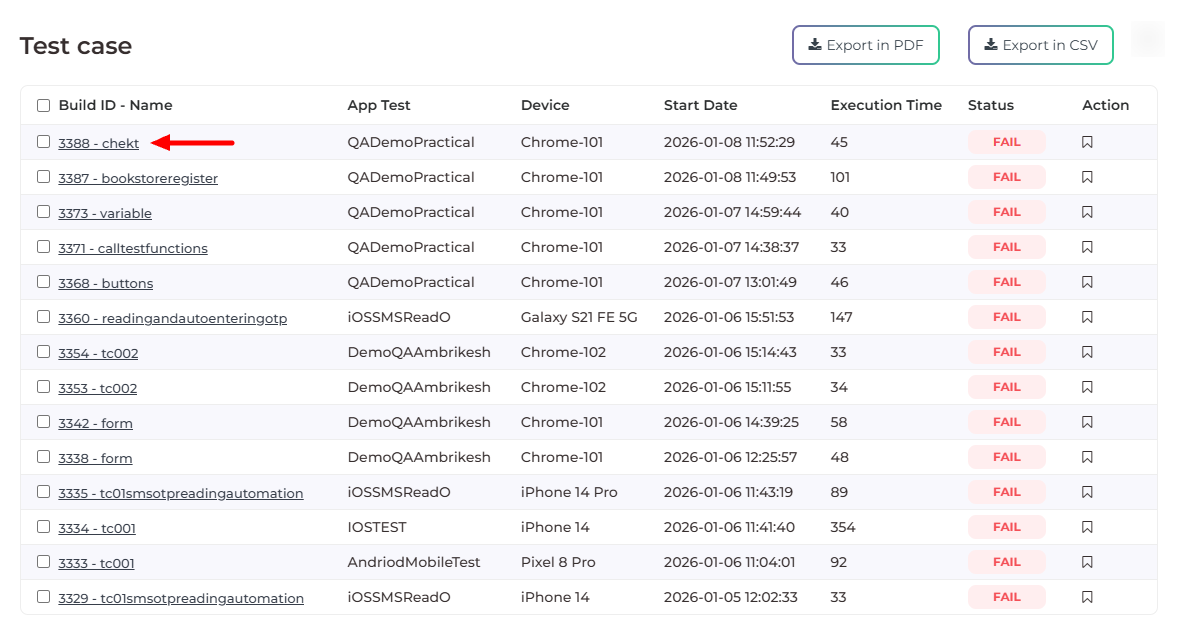Click bookmark icon for 3387 - bookstoreregister
This screenshot has height=634, width=1180.
click(1087, 177)
